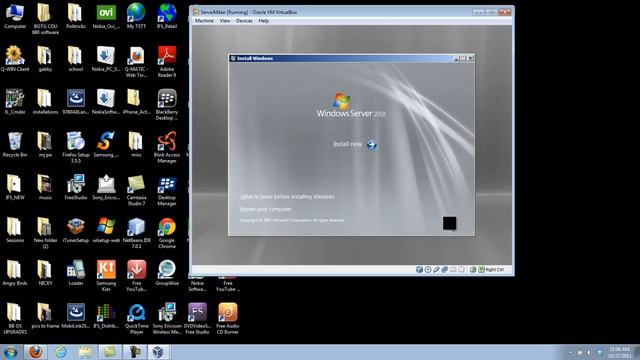Select the BlackBerry Desktop desktop icon
Image resolution: width=640 pixels, height=360 pixels.
(167, 105)
